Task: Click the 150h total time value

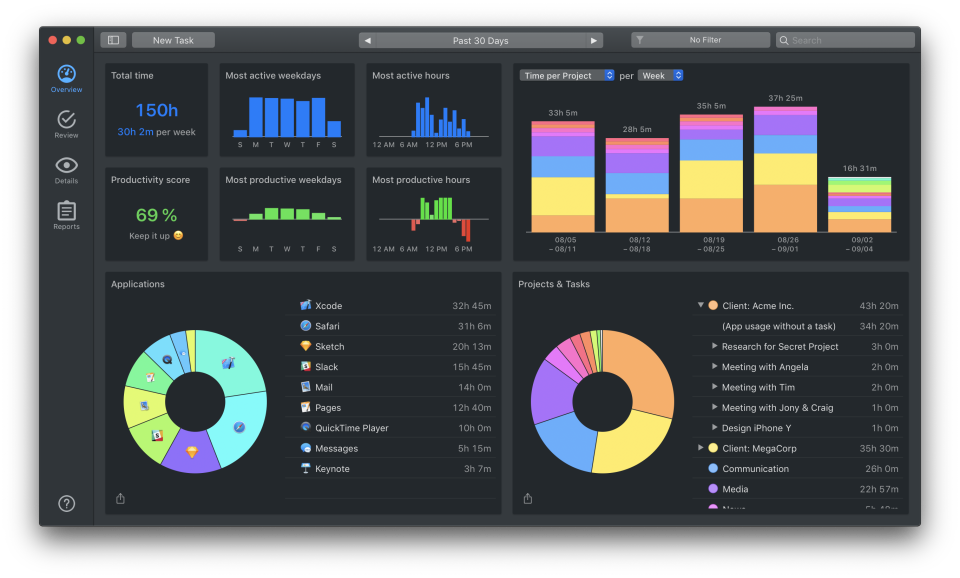Action: click(157, 110)
